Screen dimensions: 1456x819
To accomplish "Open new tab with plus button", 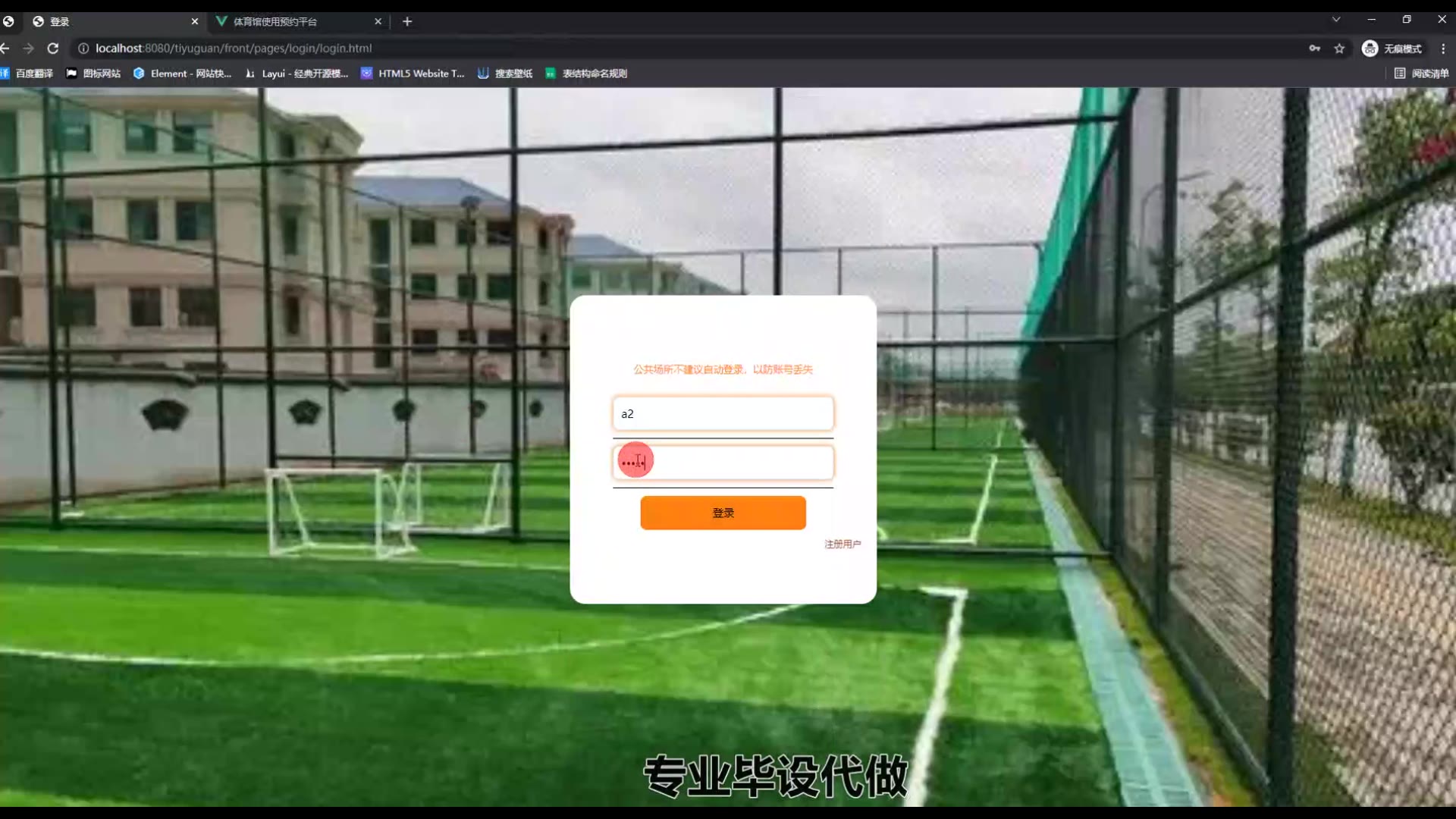I will click(x=407, y=21).
